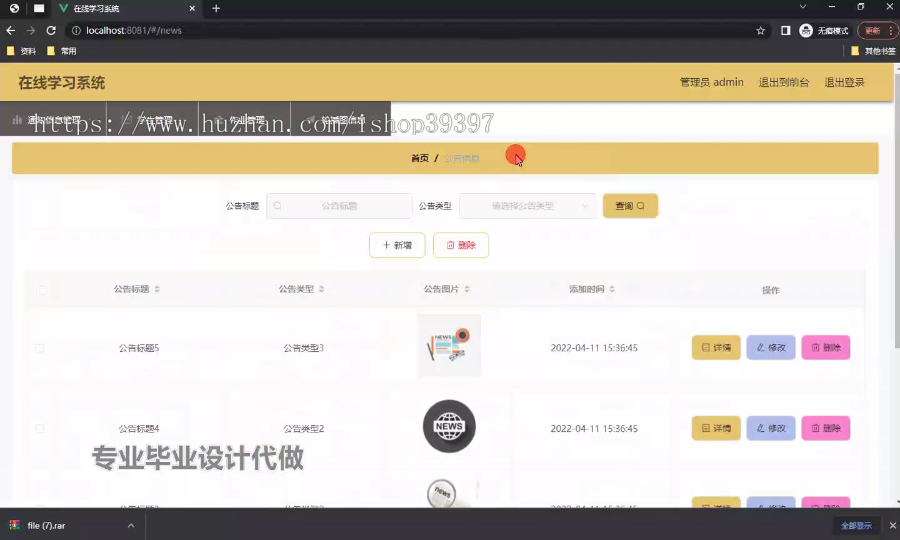Close the downloads bar
Viewport: 900px width, 540px height.
coord(893,525)
